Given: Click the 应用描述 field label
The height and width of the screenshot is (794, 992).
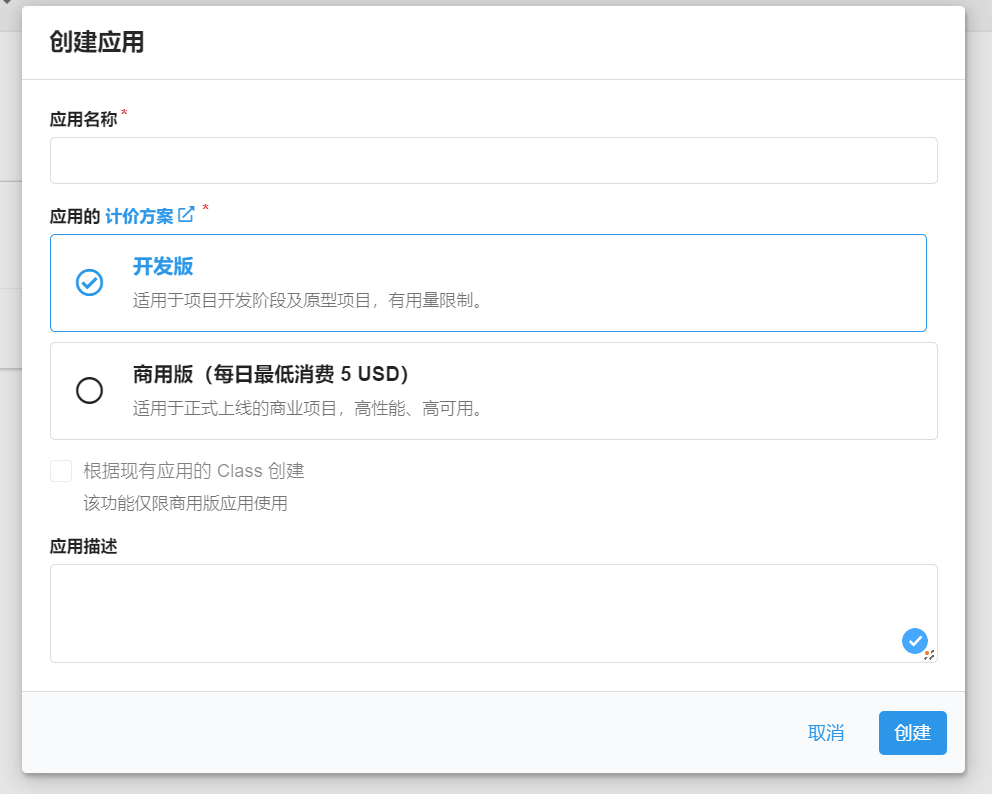Looking at the screenshot, I should click(x=84, y=546).
